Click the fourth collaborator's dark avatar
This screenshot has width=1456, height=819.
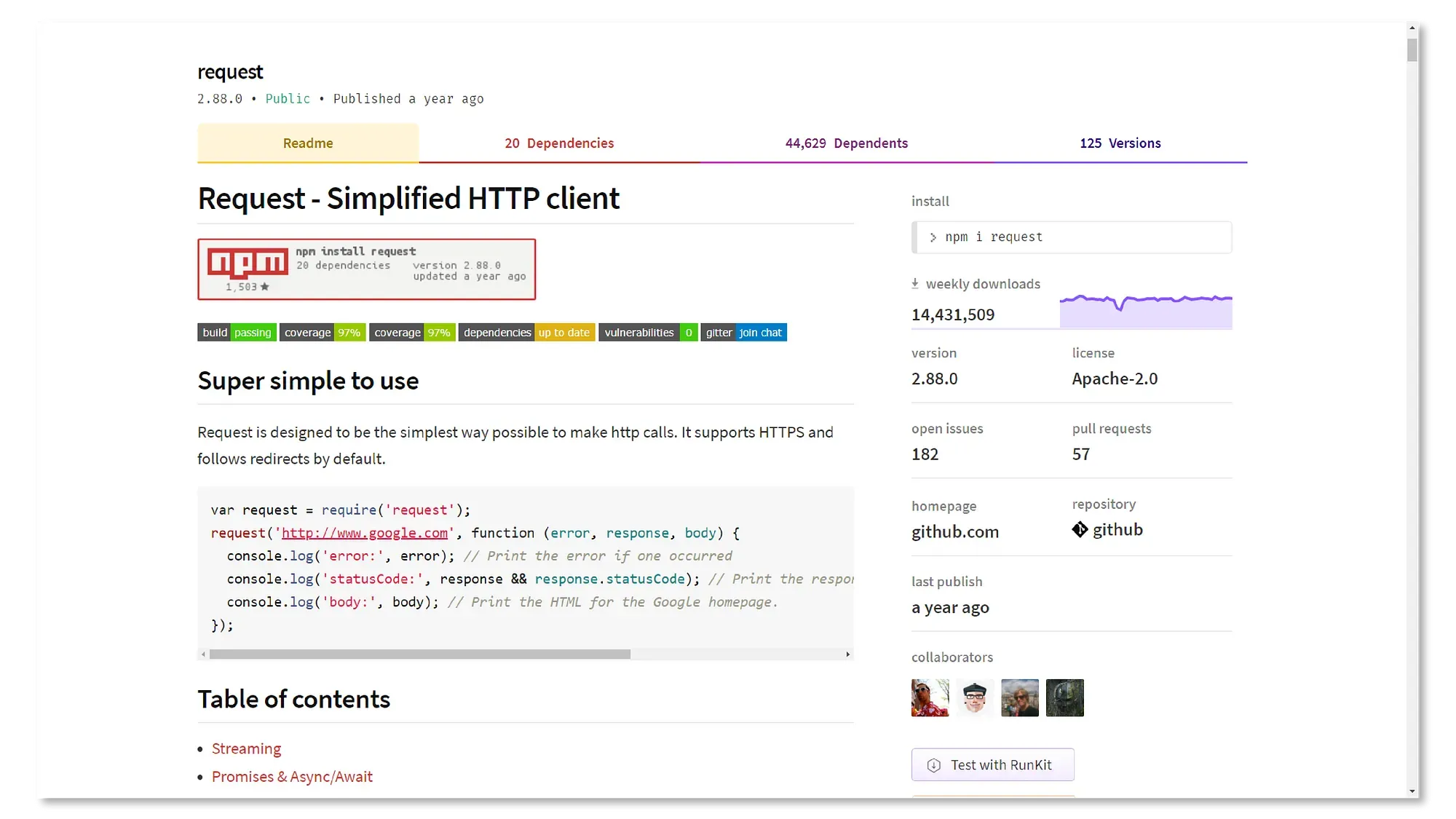coord(1064,698)
